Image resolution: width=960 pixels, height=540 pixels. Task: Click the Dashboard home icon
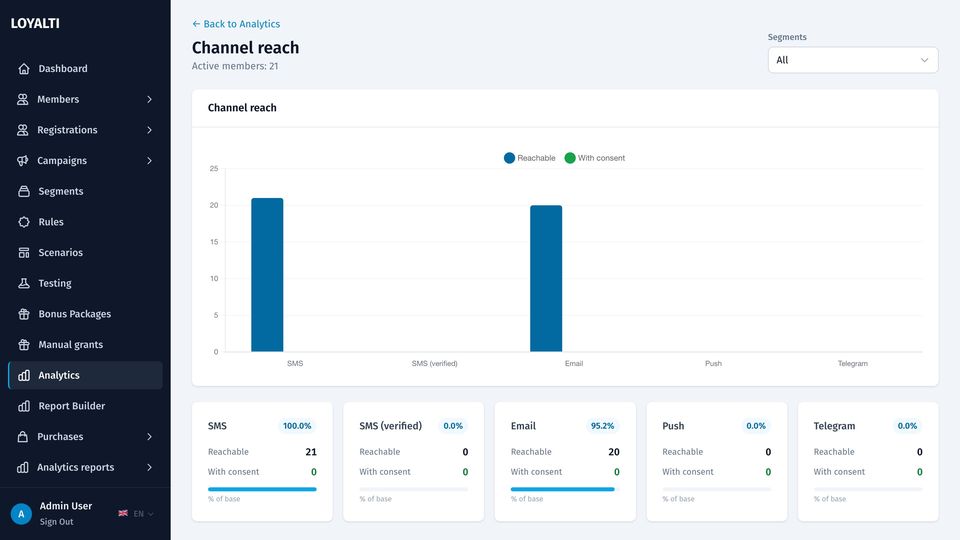click(x=24, y=69)
